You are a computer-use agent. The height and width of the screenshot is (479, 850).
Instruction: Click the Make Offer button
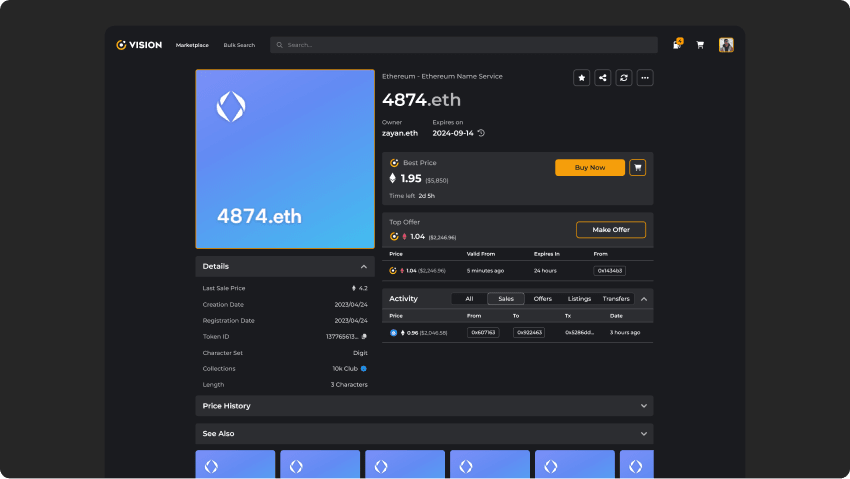[610, 230]
